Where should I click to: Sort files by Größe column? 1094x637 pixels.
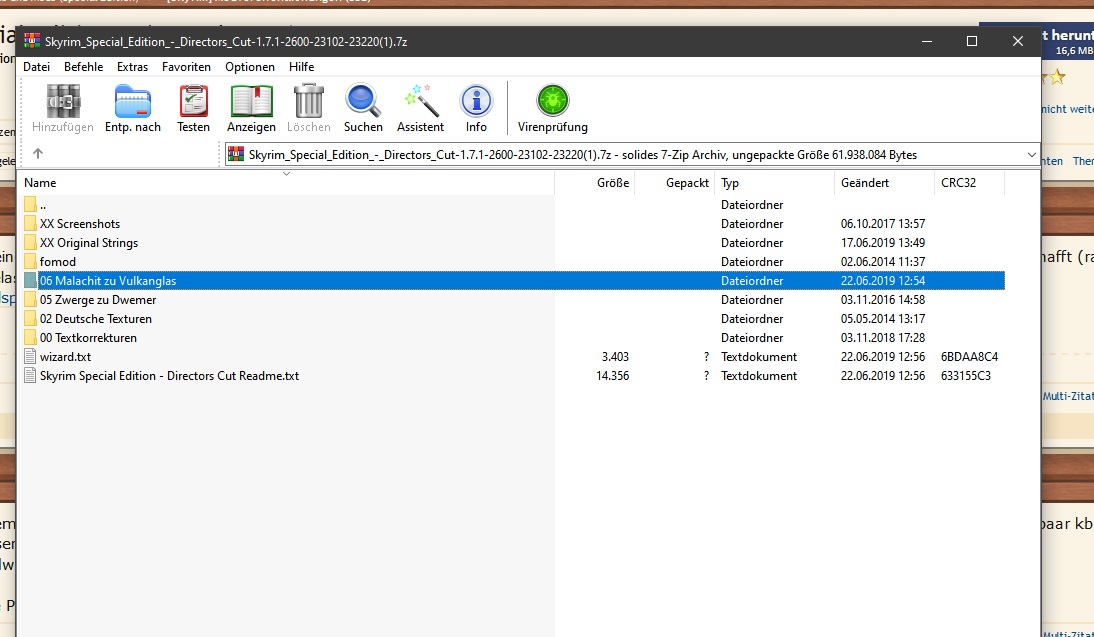coord(612,183)
